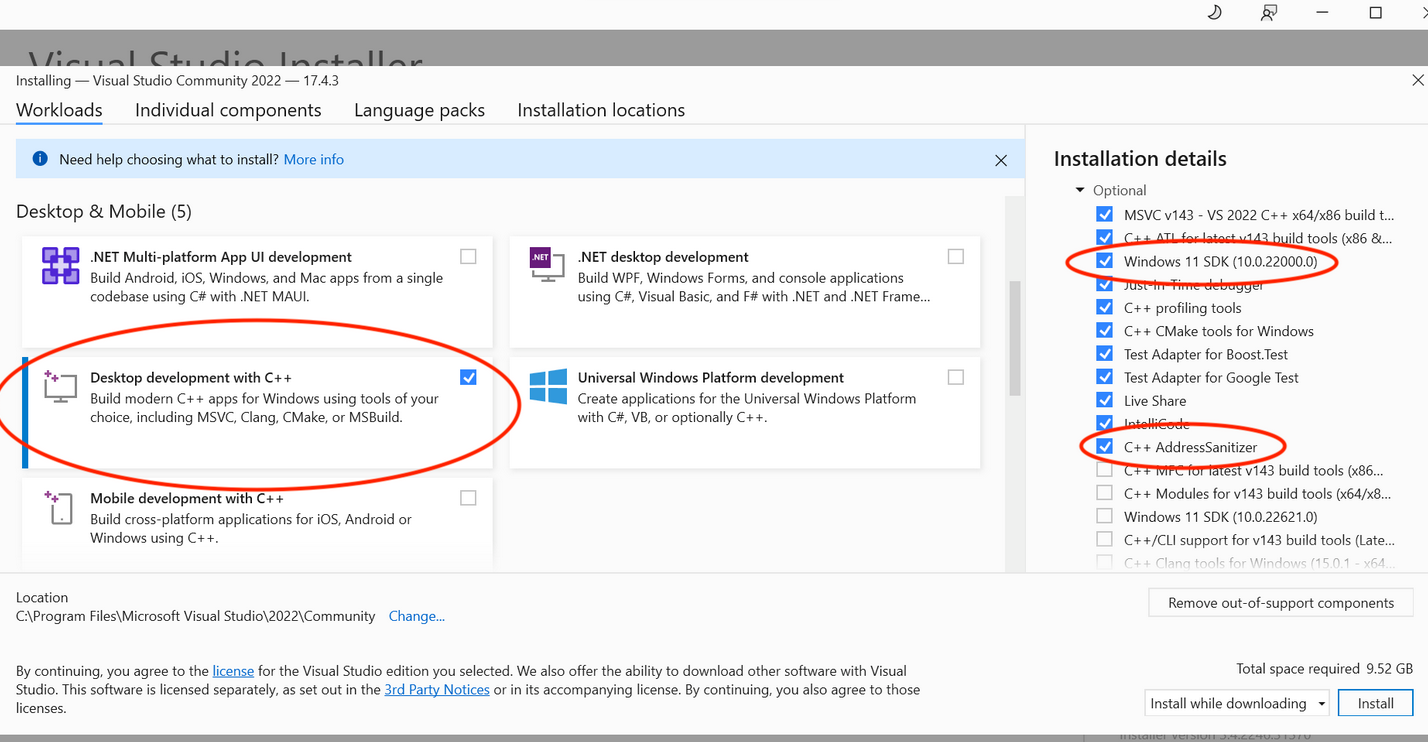Open the Install while downloading dropdown
Screen dimensions: 1428x742
point(1236,703)
